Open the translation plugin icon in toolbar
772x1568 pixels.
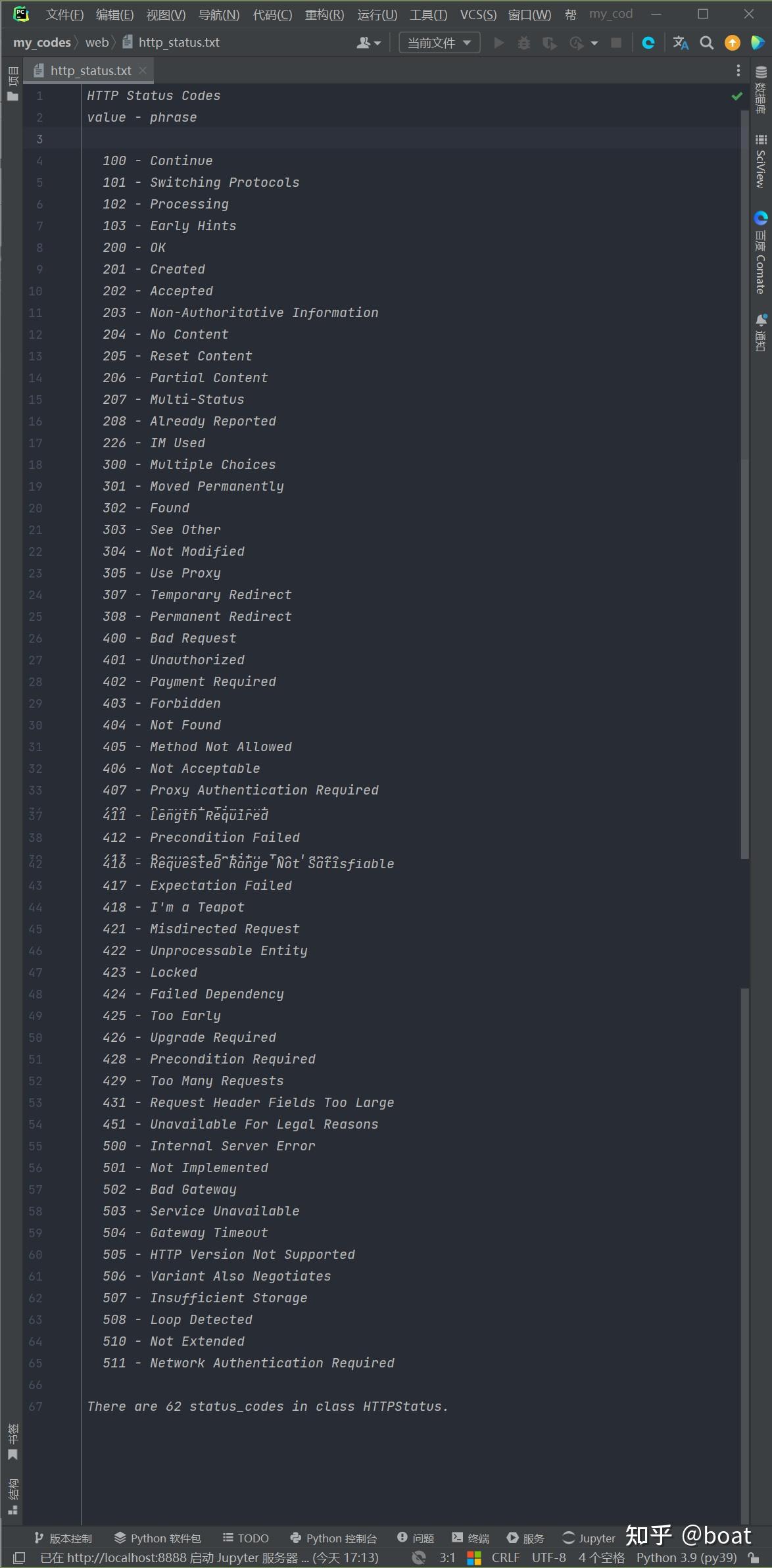pyautogui.click(x=681, y=42)
